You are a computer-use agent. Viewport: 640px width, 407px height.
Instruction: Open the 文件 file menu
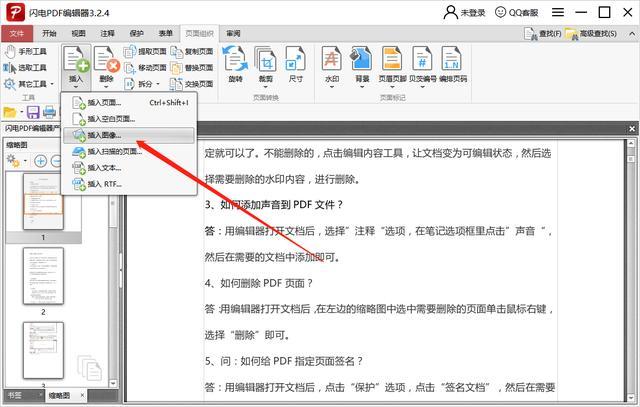click(17, 33)
